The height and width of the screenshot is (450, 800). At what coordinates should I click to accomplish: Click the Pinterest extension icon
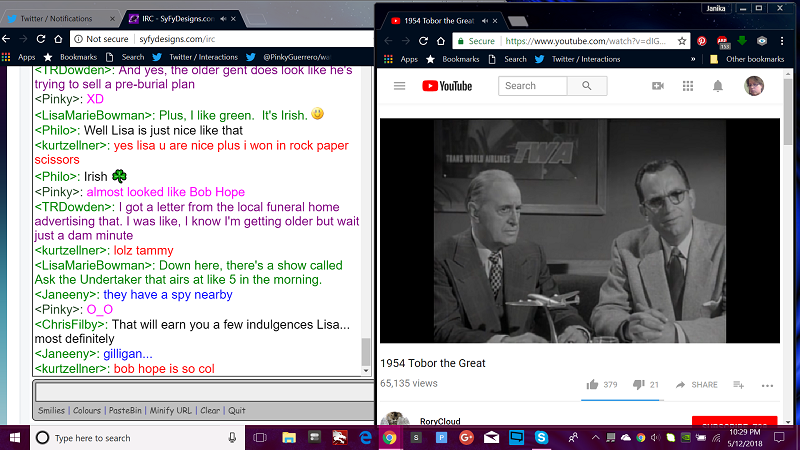click(702, 41)
